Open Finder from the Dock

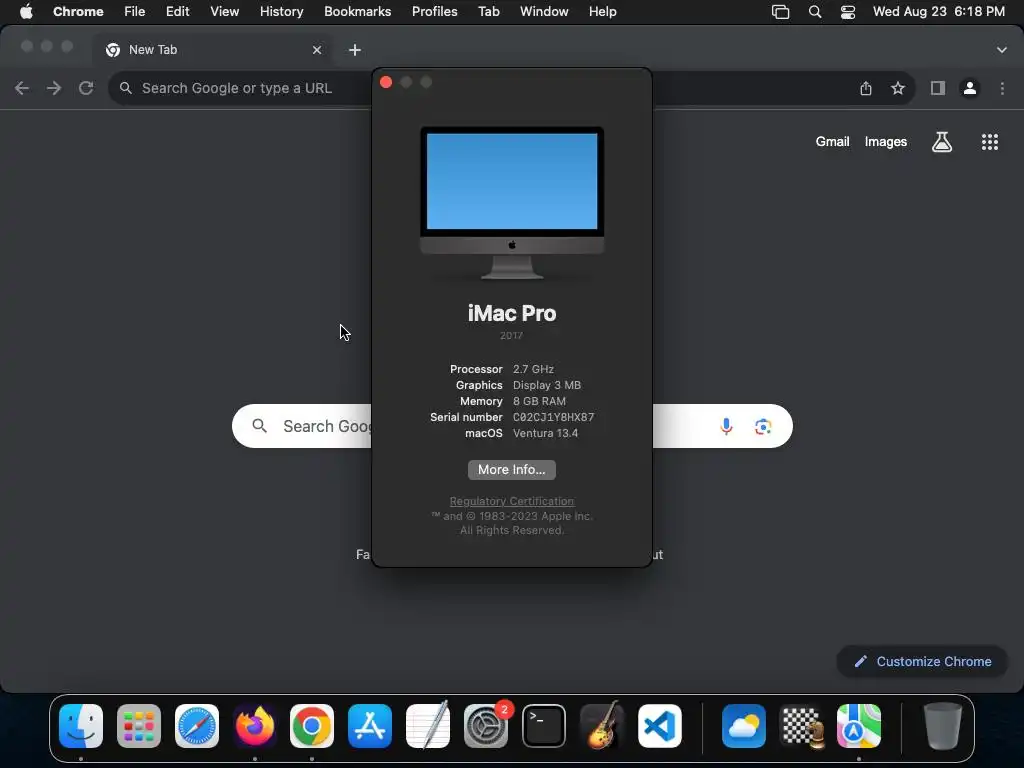(81, 726)
